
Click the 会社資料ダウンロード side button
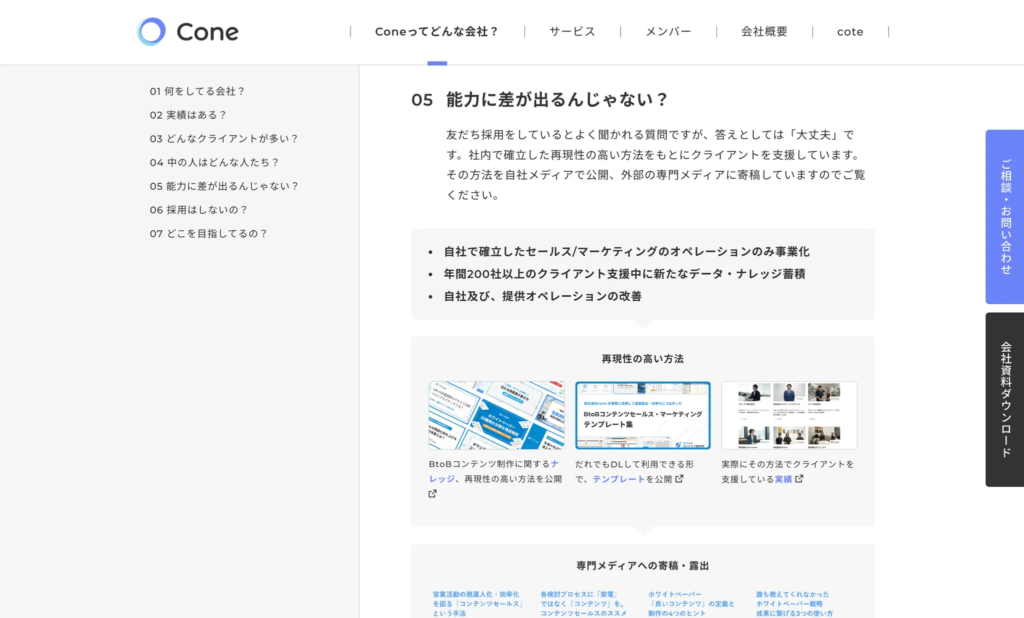point(1004,399)
